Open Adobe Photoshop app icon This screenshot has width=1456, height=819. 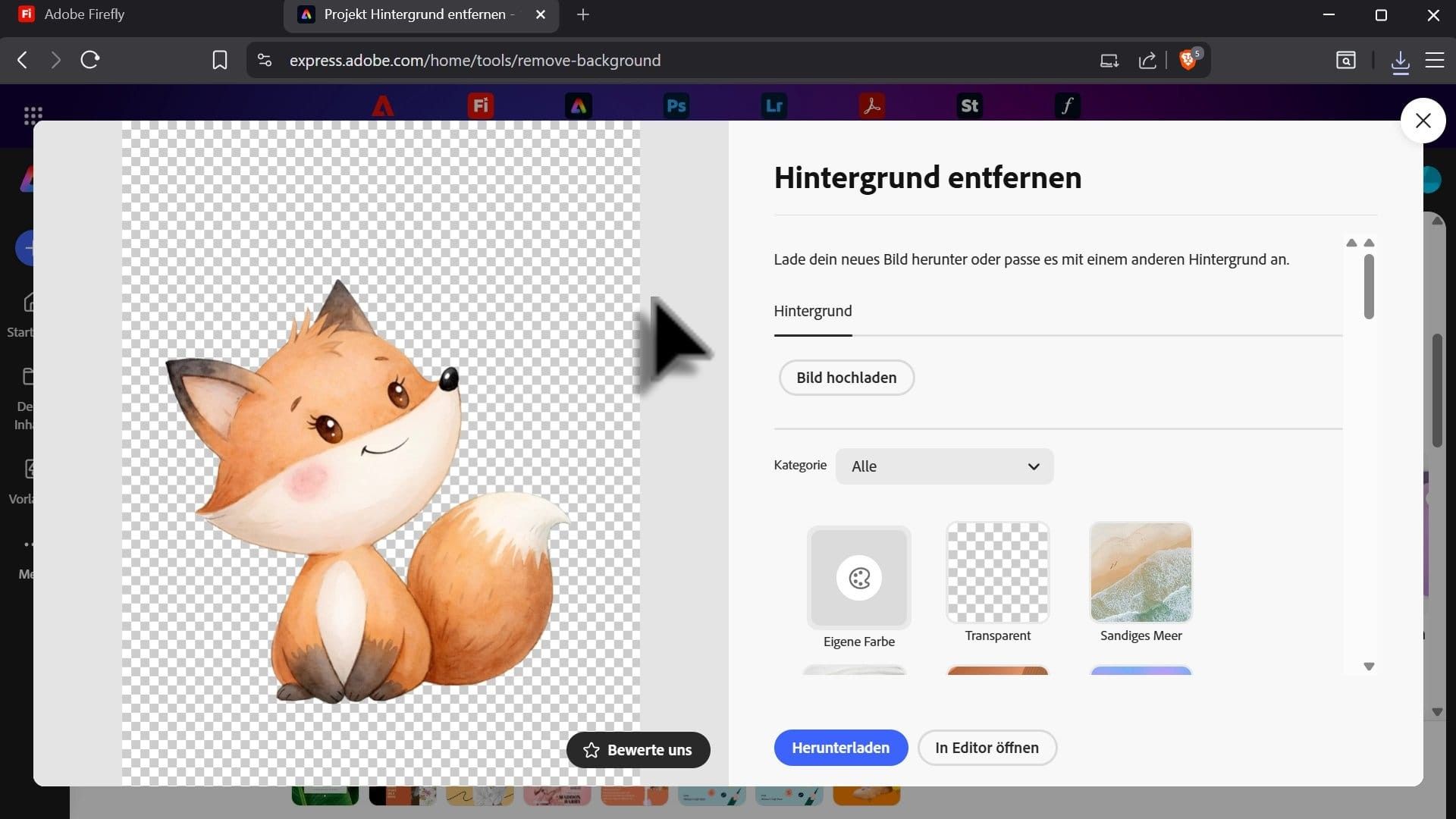(676, 105)
